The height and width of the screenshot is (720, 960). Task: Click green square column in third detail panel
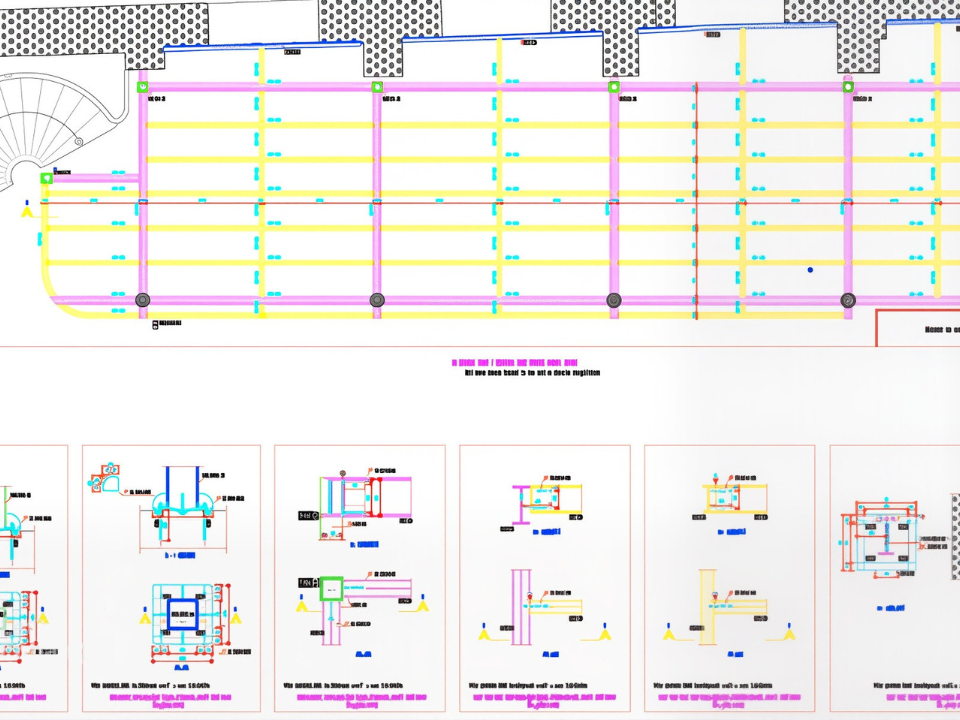(x=331, y=588)
